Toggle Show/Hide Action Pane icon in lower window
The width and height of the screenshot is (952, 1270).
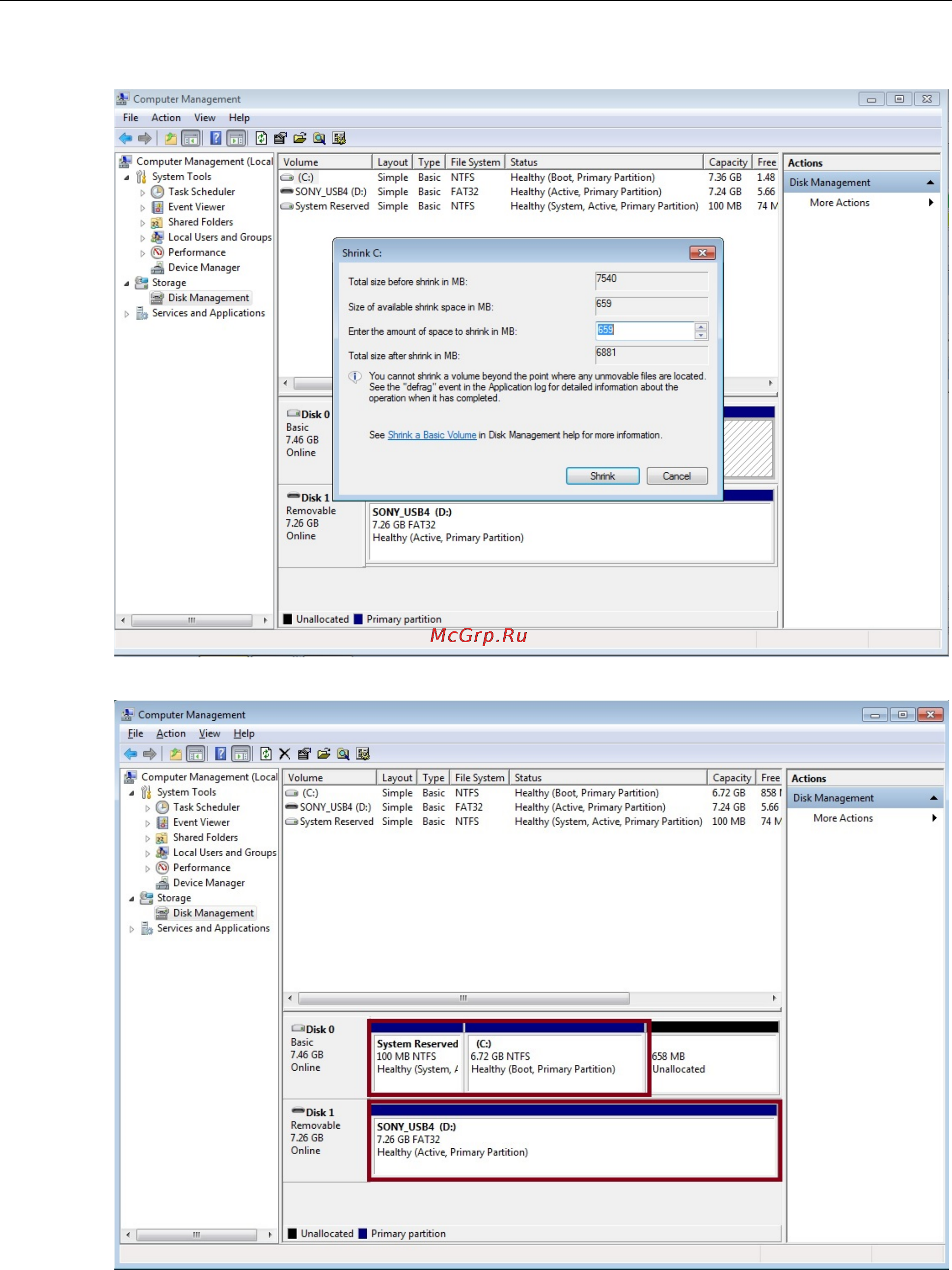[x=241, y=754]
